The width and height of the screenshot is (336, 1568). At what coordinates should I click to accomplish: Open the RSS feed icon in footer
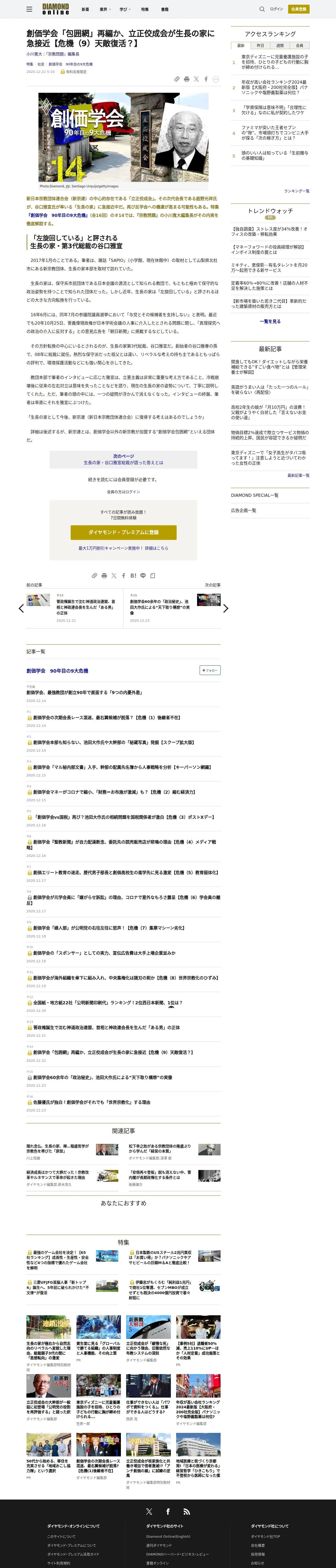pyautogui.click(x=187, y=1511)
